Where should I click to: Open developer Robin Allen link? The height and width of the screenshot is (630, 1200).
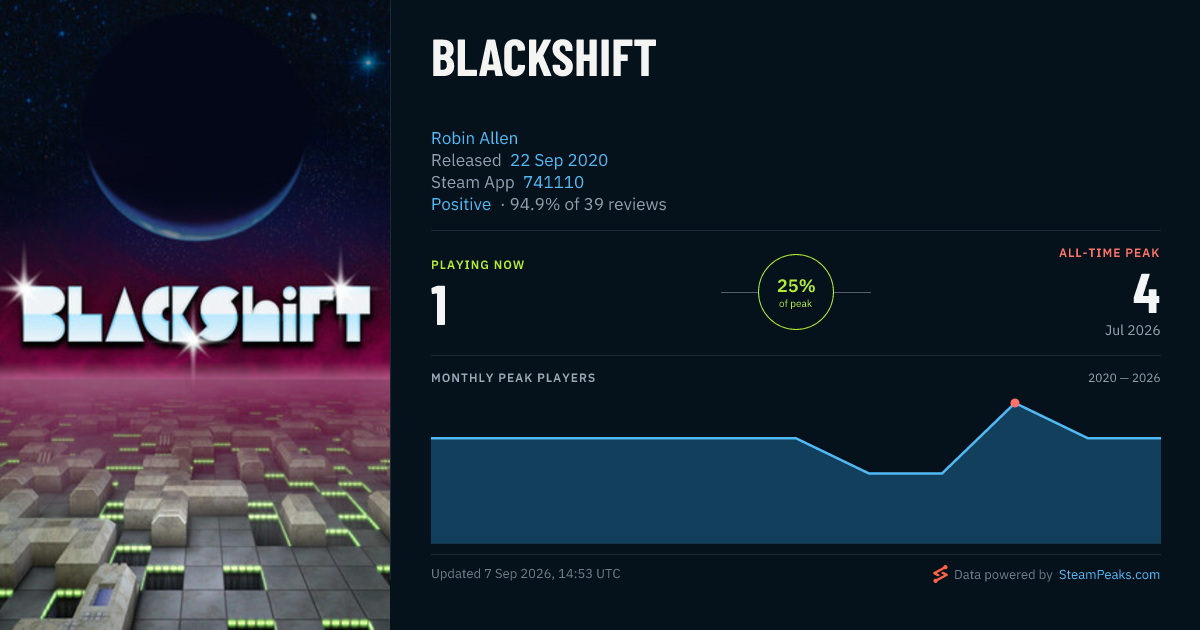474,138
